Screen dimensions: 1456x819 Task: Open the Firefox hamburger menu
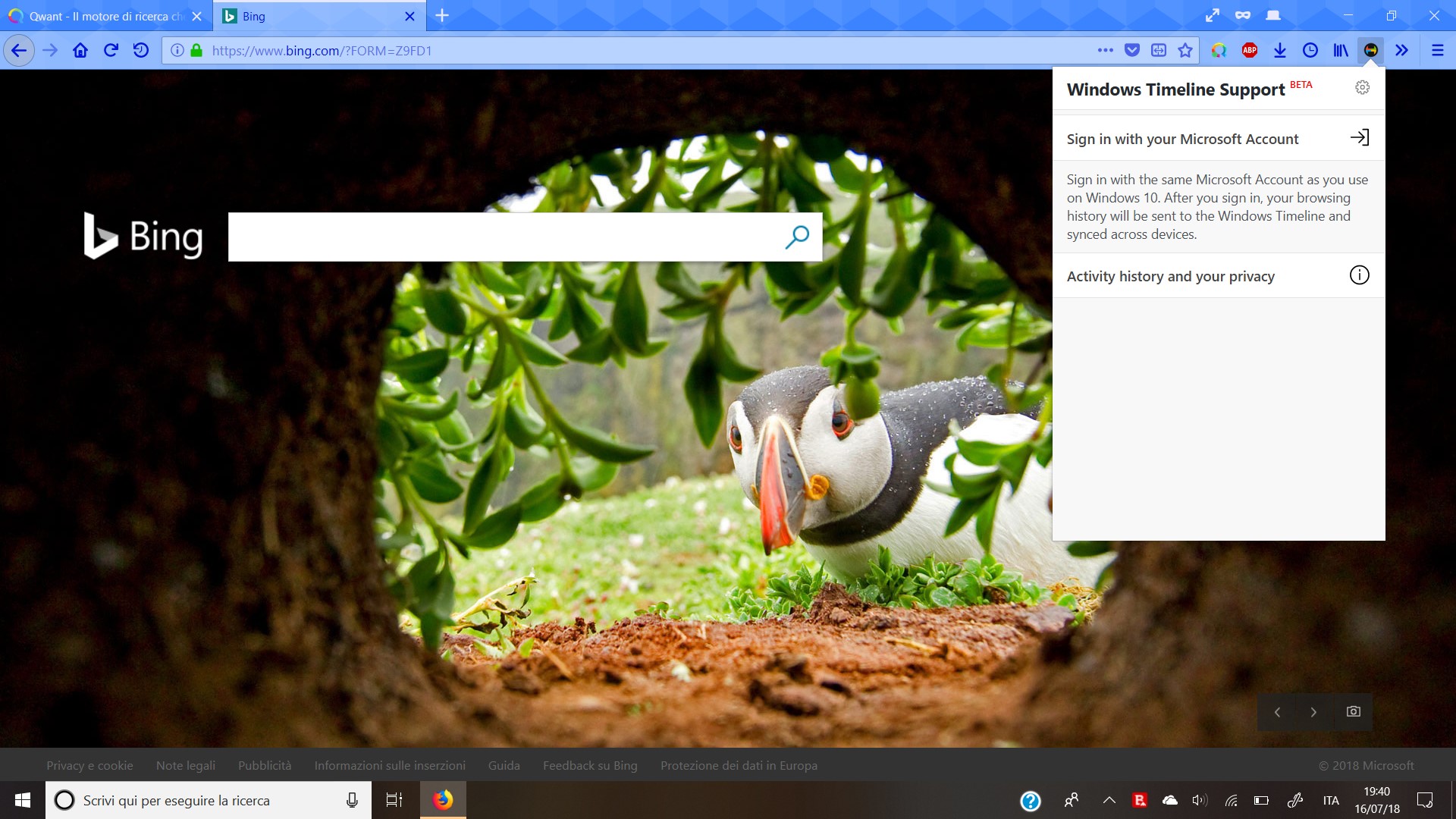click(1437, 51)
